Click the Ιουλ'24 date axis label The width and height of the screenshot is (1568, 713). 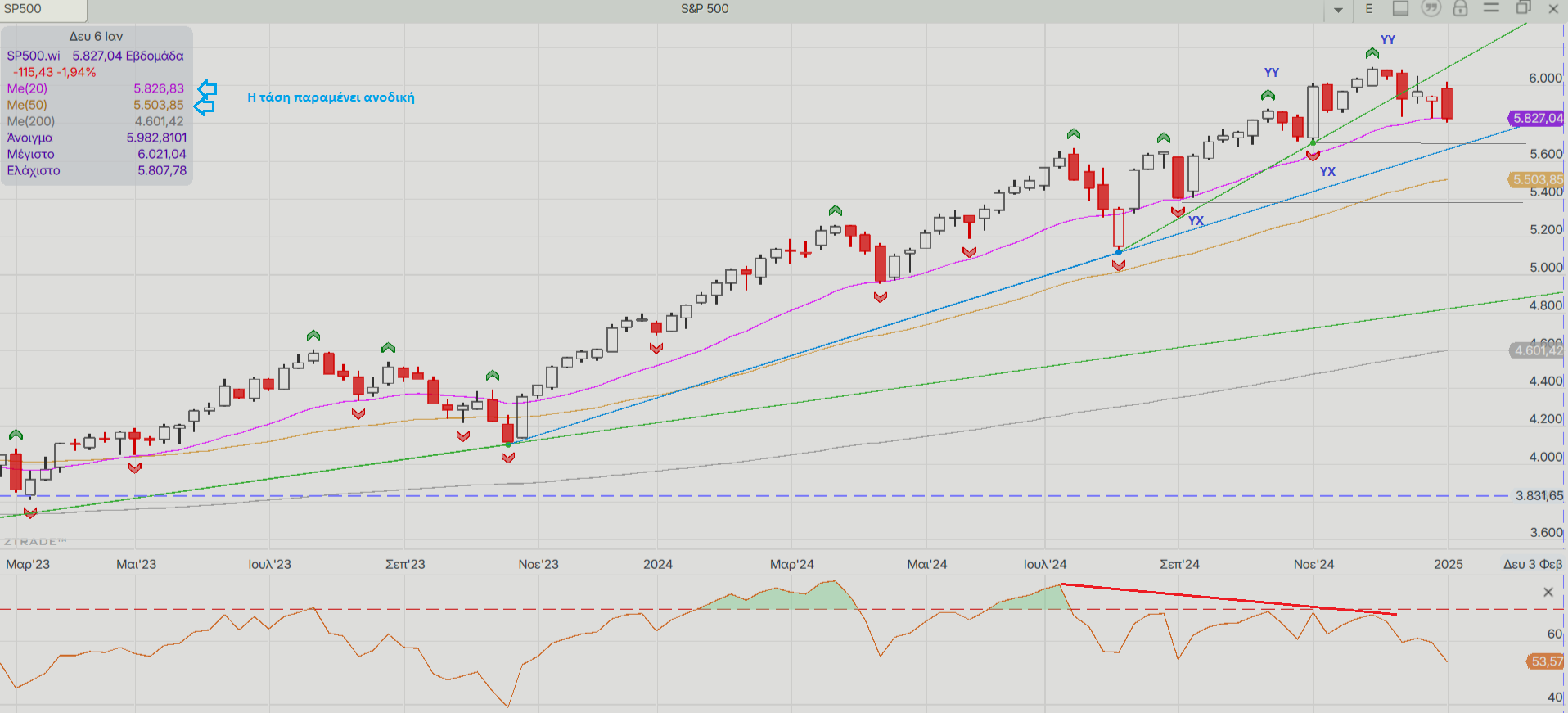(1045, 564)
